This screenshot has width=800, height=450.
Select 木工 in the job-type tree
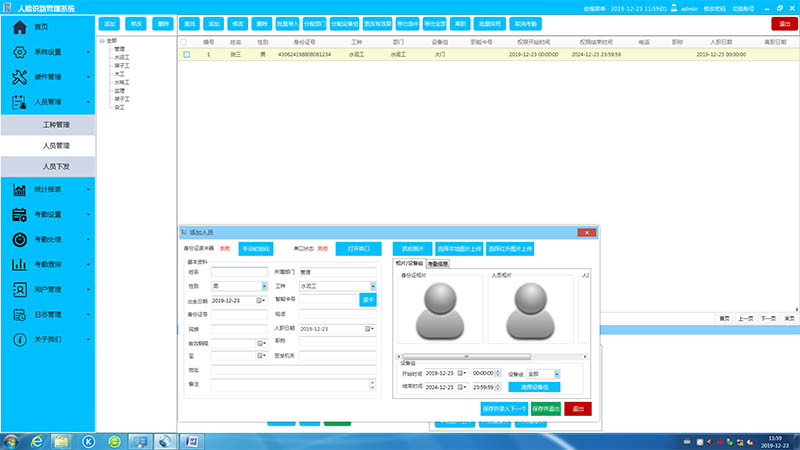click(119, 74)
